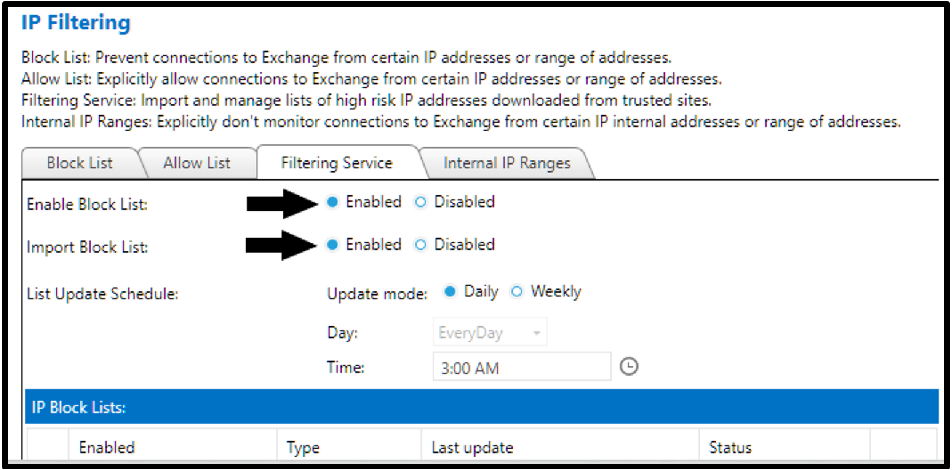
Task: Select the Filtering Service tab
Action: [336, 163]
